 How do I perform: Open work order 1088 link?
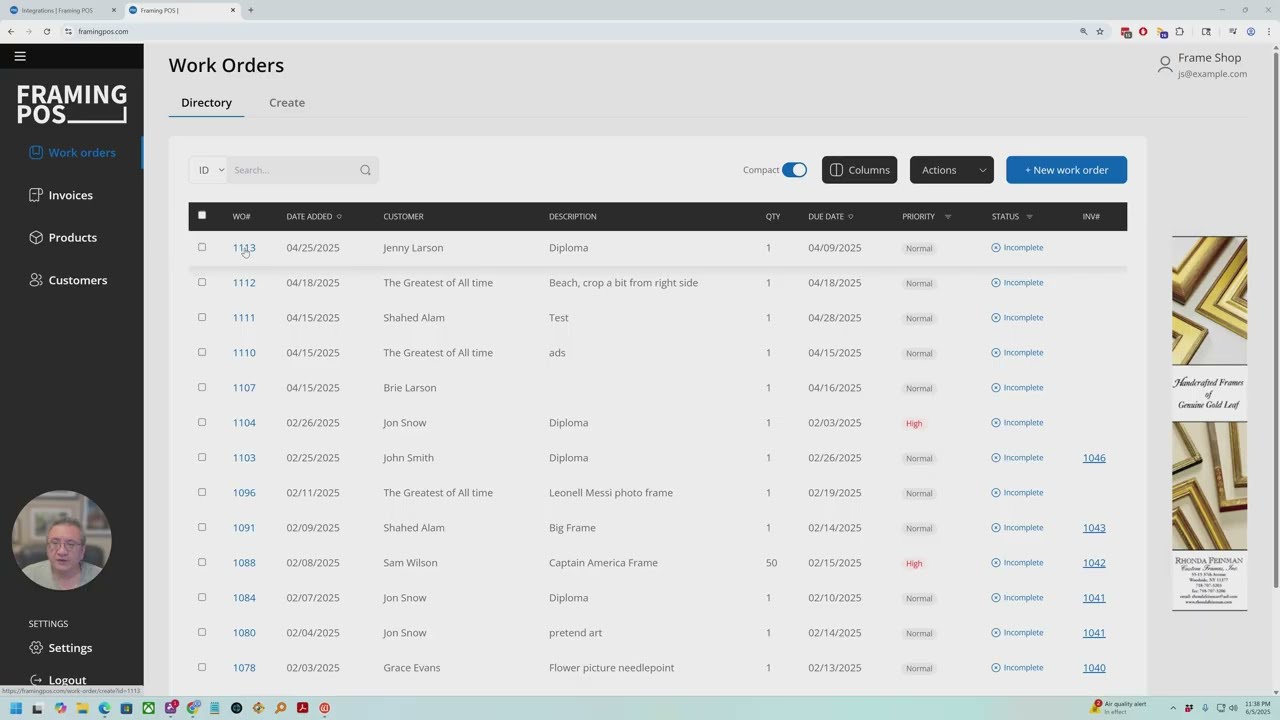click(244, 563)
